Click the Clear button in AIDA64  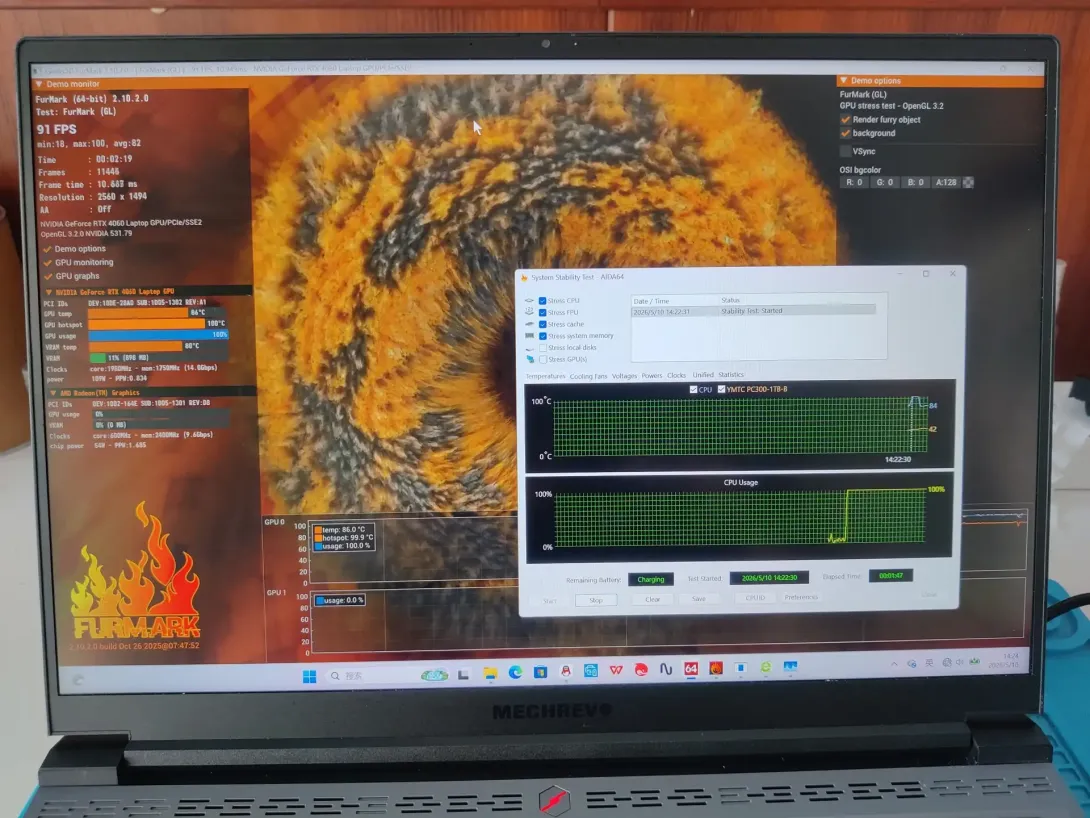(x=653, y=599)
